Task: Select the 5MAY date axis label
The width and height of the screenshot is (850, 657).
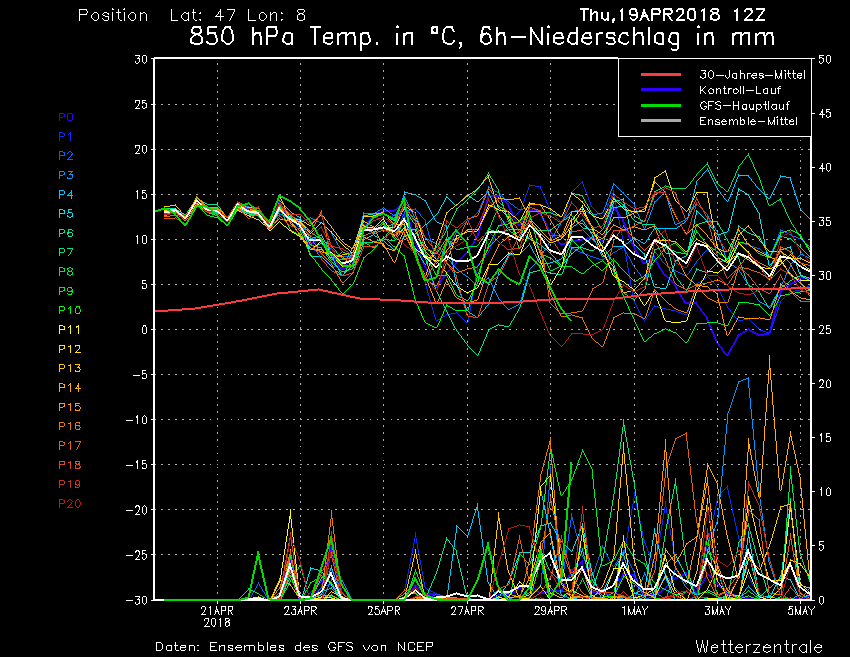Action: coord(800,609)
